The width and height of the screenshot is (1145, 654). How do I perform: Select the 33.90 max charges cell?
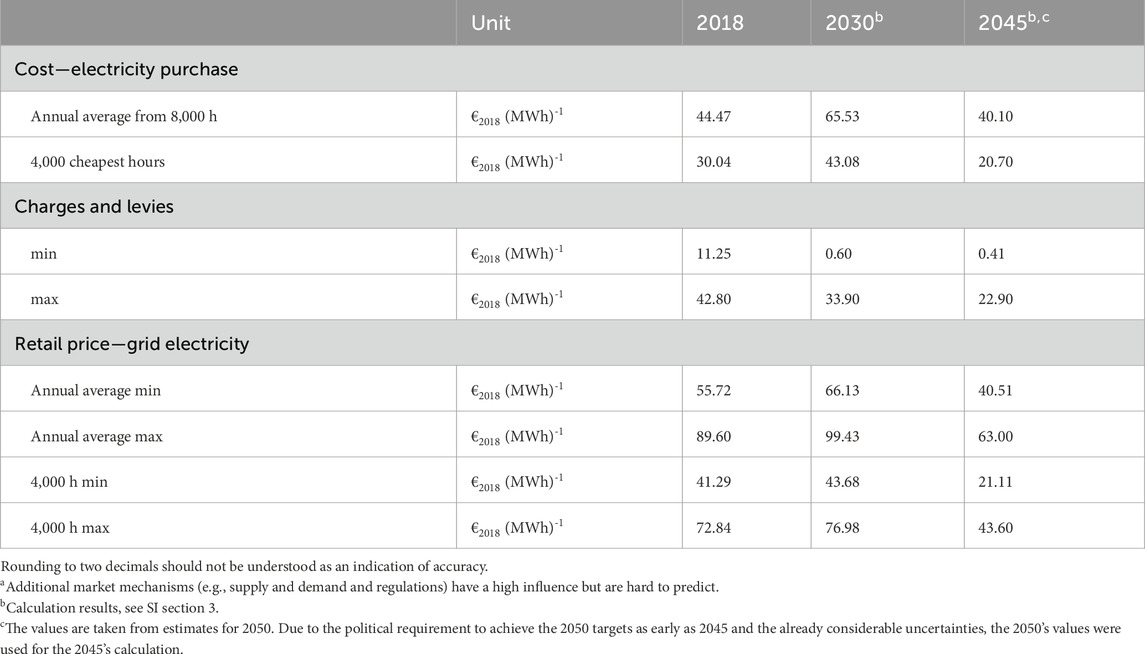[x=844, y=299]
